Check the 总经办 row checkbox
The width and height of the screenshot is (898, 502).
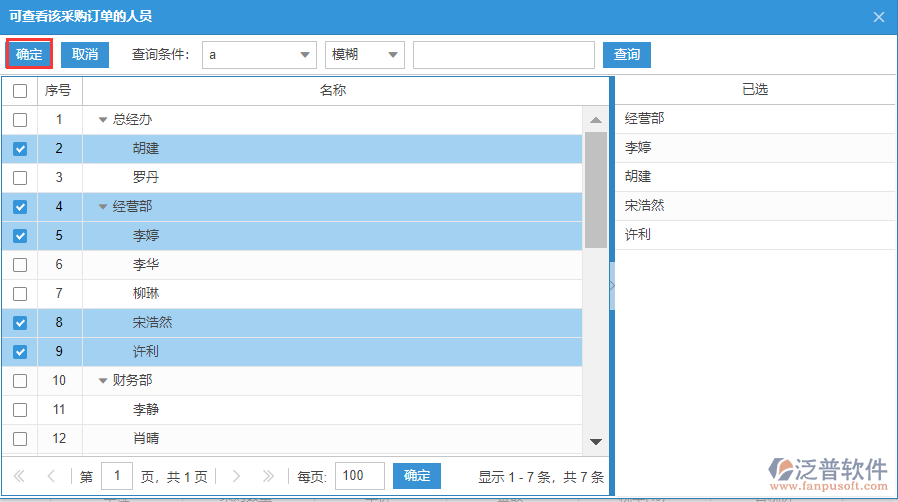click(x=20, y=120)
